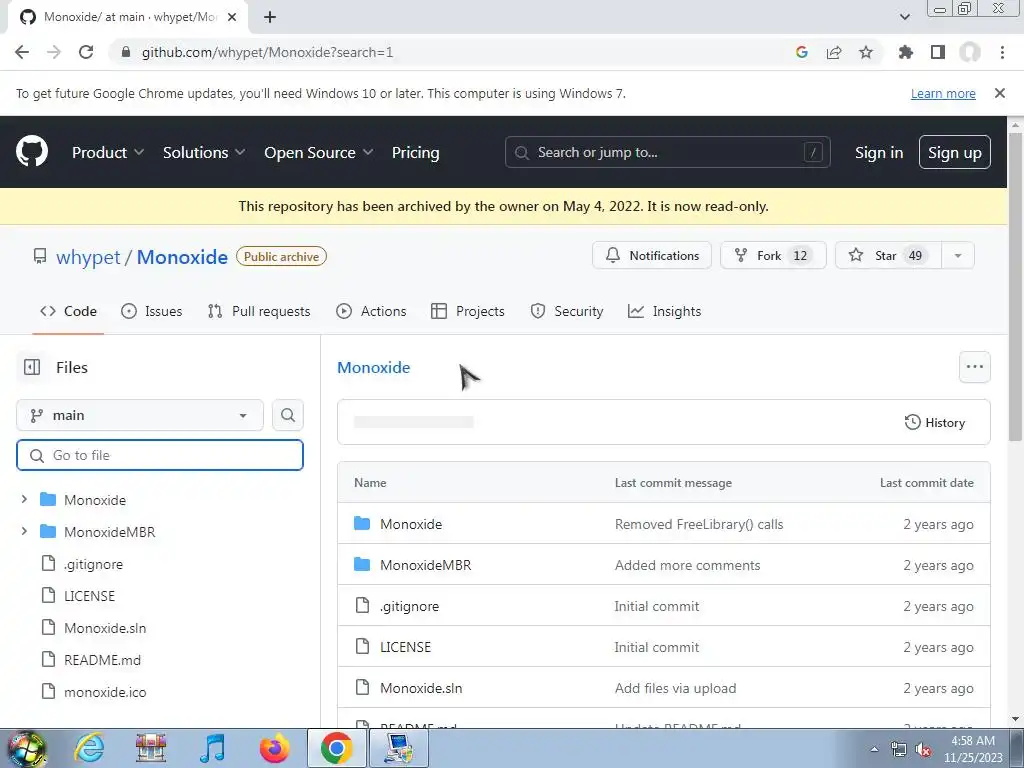
Task: Open the main branch dropdown
Action: point(140,415)
